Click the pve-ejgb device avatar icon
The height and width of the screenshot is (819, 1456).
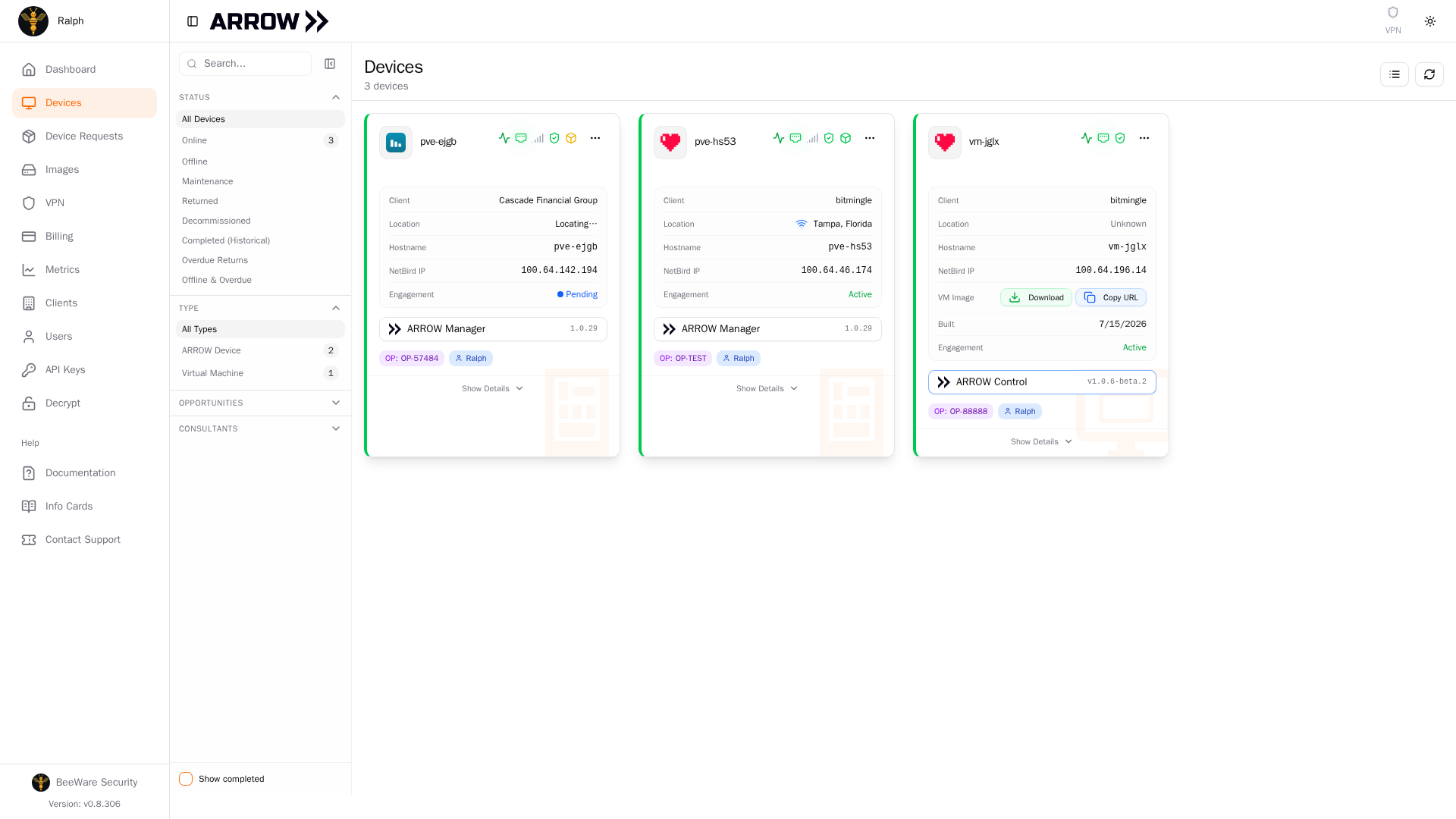(x=396, y=143)
